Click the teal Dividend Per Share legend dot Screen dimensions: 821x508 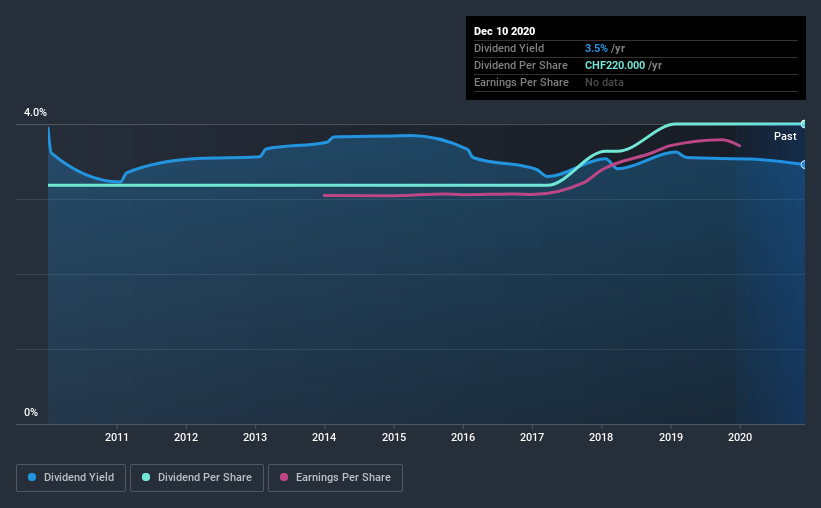146,477
